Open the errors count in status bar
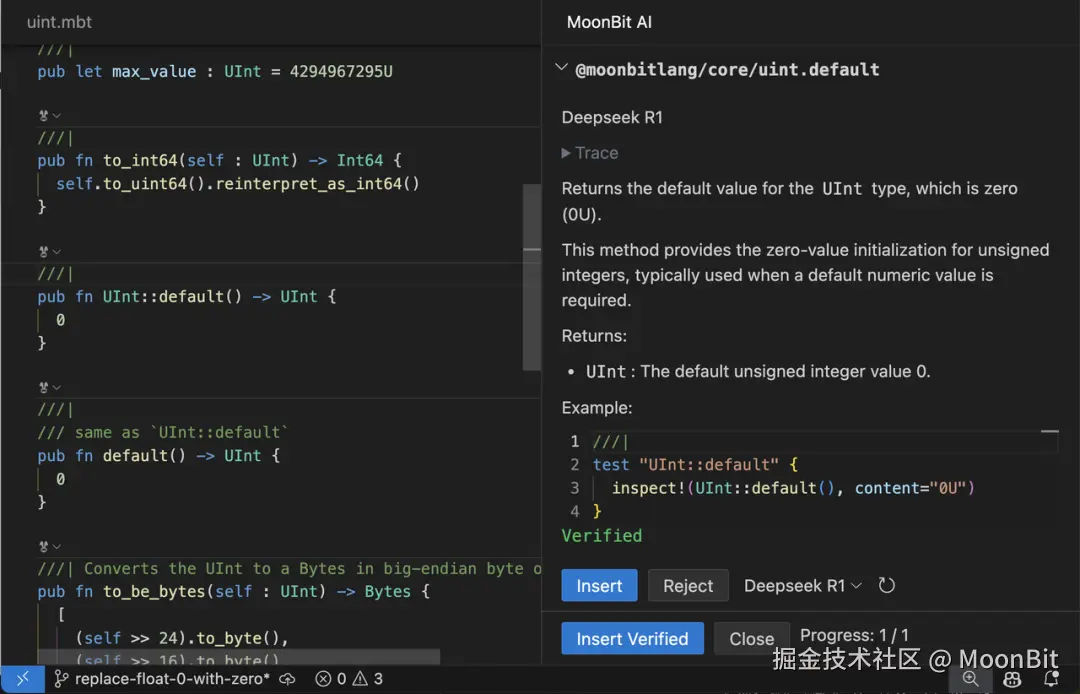Viewport: 1080px width, 694px height. tap(331, 680)
